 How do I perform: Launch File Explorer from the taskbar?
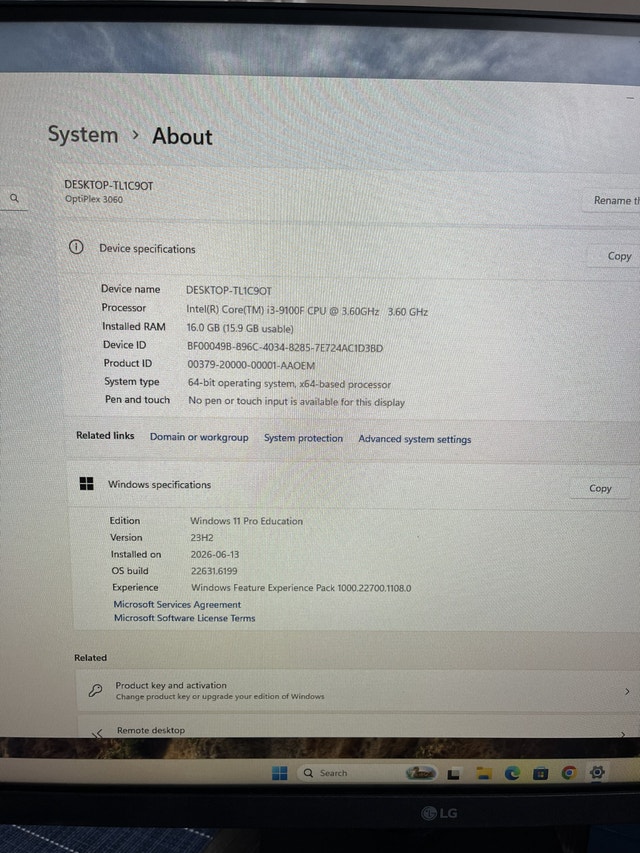click(x=483, y=773)
